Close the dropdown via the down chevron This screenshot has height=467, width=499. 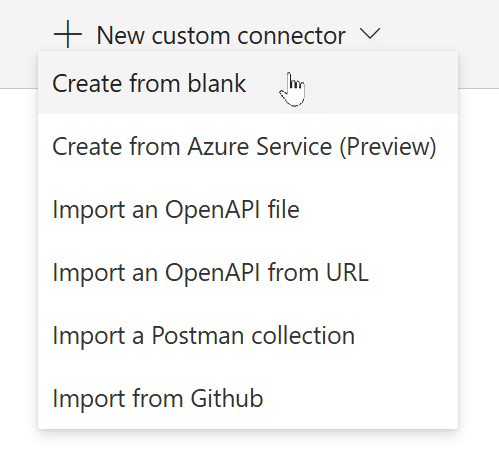coord(370,34)
